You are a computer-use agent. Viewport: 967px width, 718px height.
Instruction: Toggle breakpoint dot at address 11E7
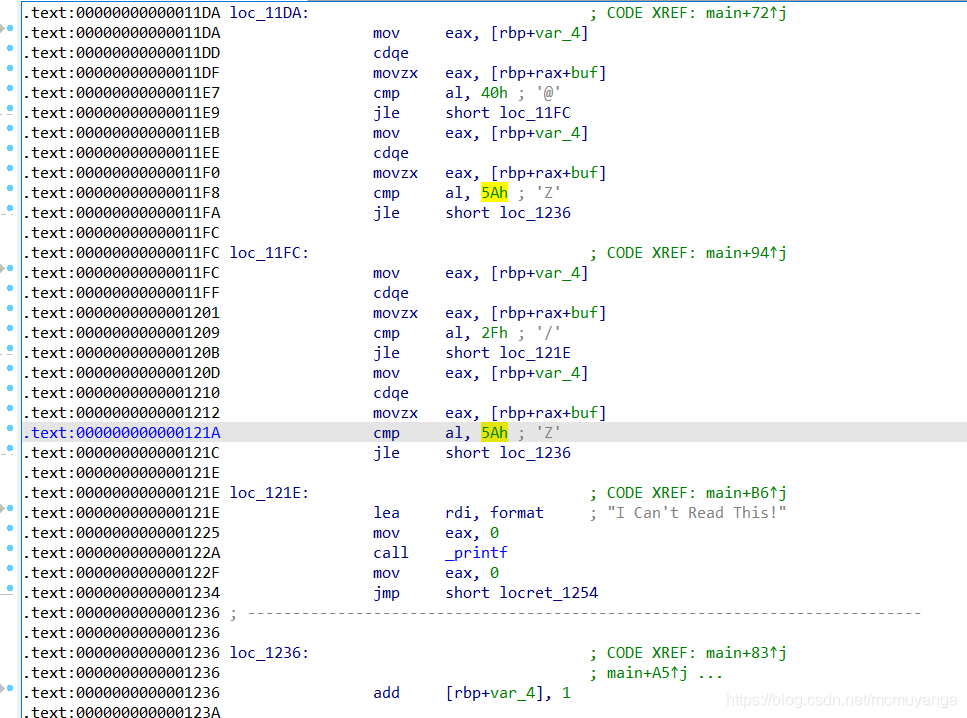(10, 88)
